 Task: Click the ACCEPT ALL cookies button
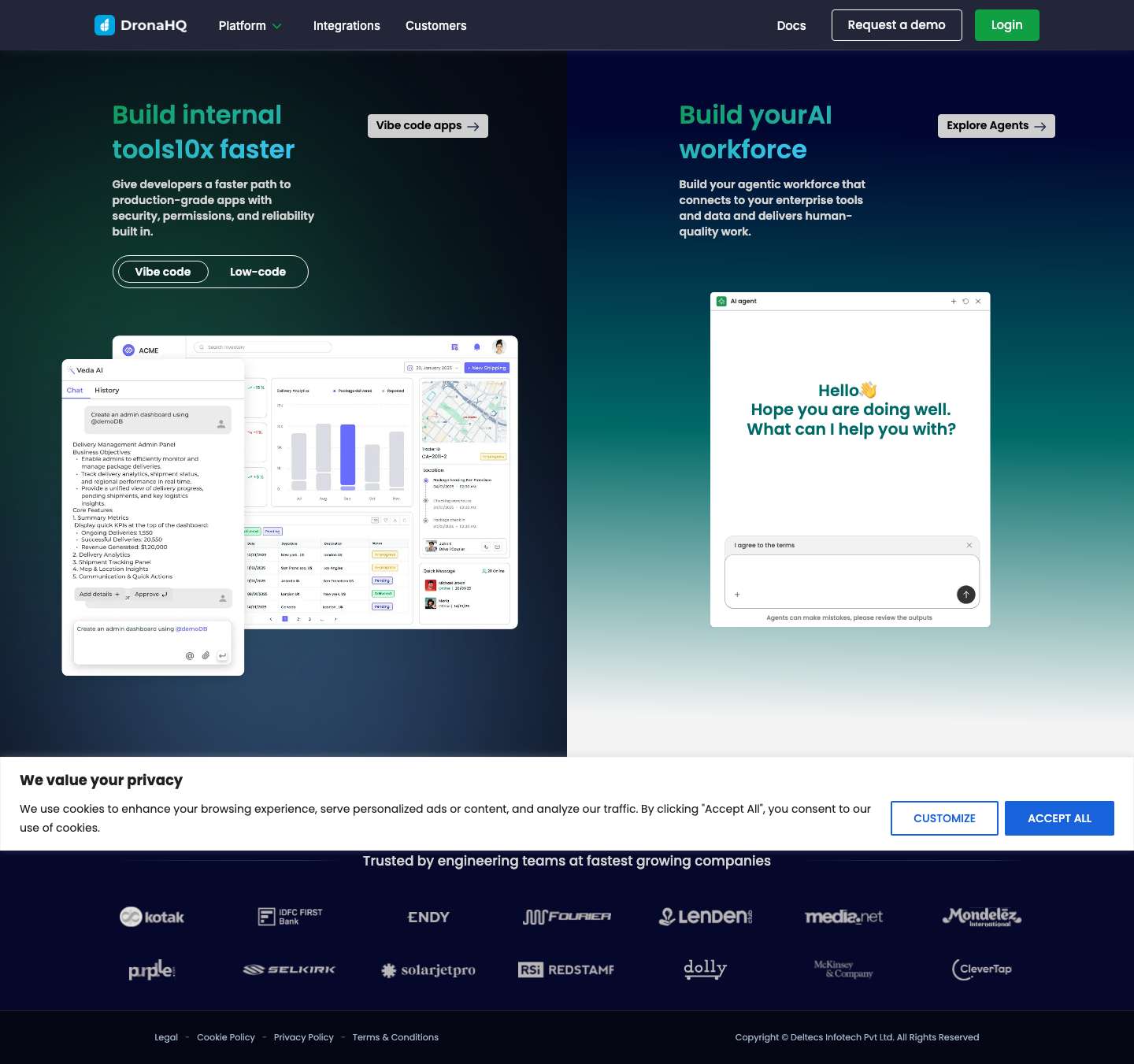[x=1059, y=817]
